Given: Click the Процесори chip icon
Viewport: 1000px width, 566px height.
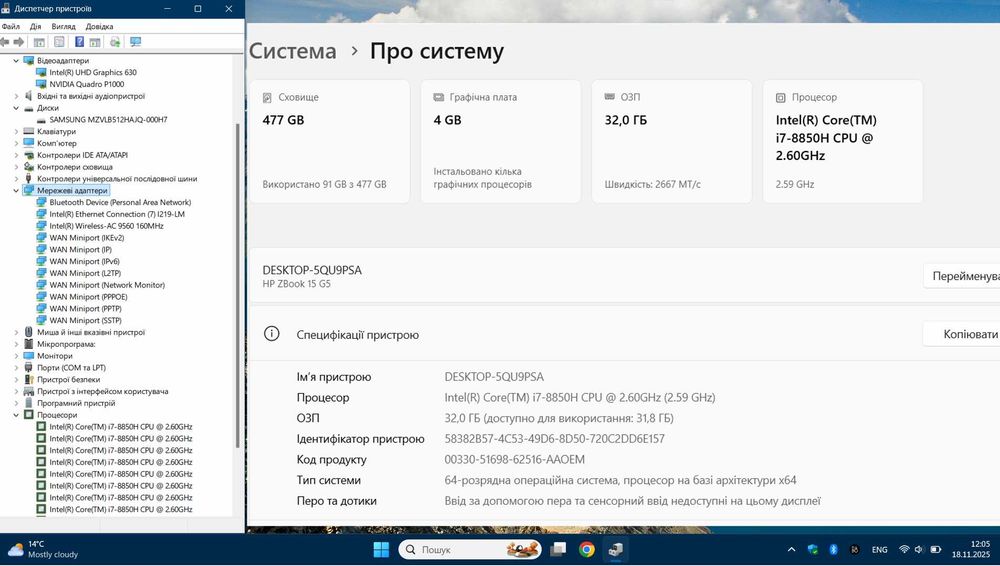Looking at the screenshot, I should (28, 415).
